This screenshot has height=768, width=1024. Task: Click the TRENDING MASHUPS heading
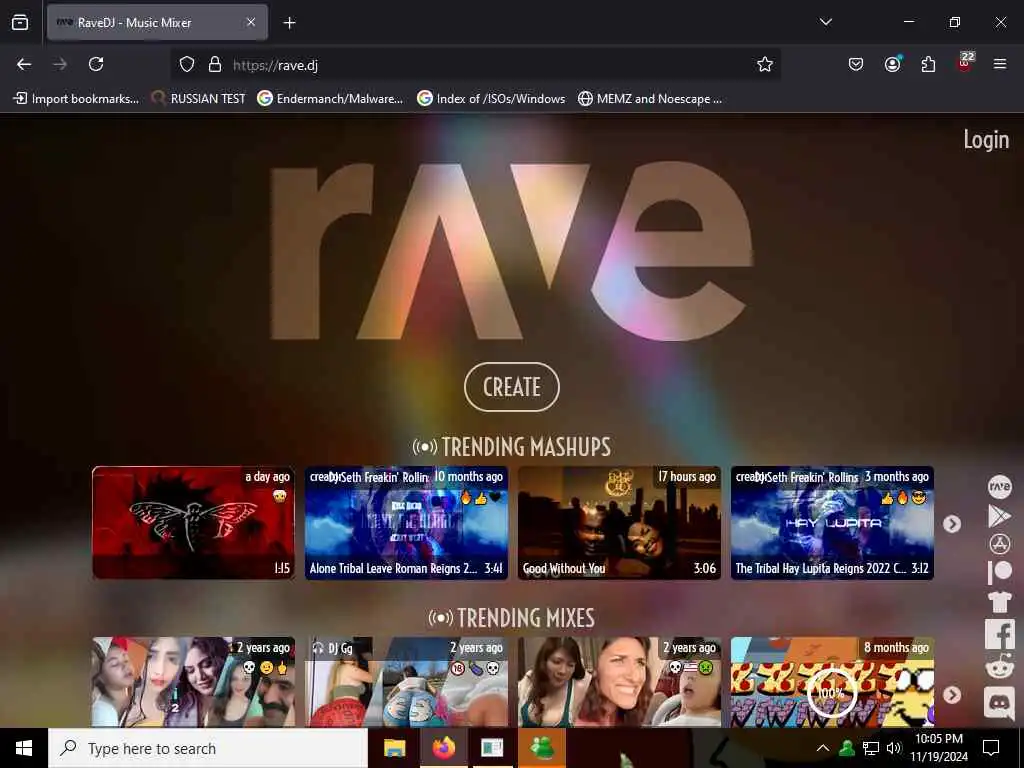click(512, 447)
